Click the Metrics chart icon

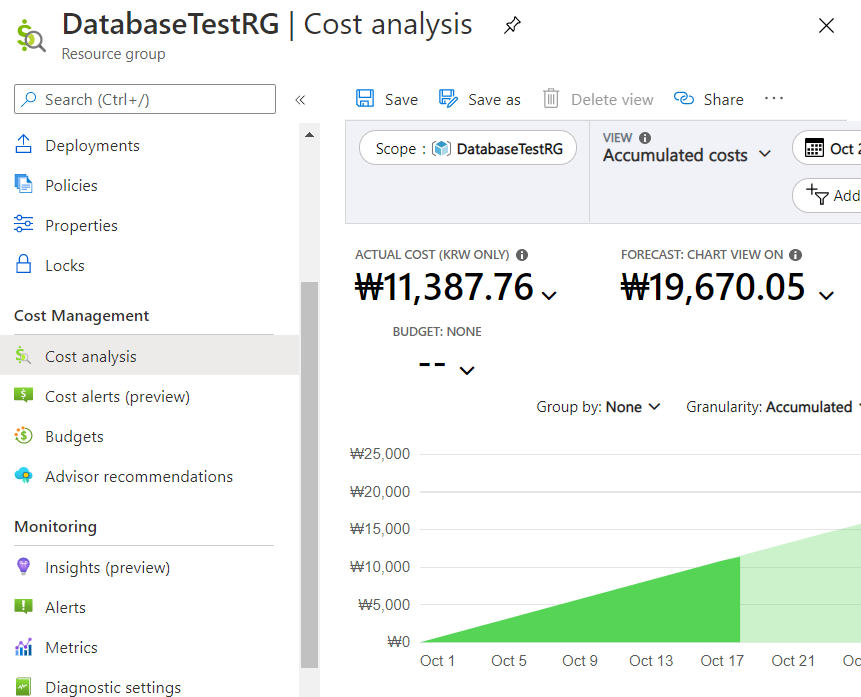click(x=23, y=647)
